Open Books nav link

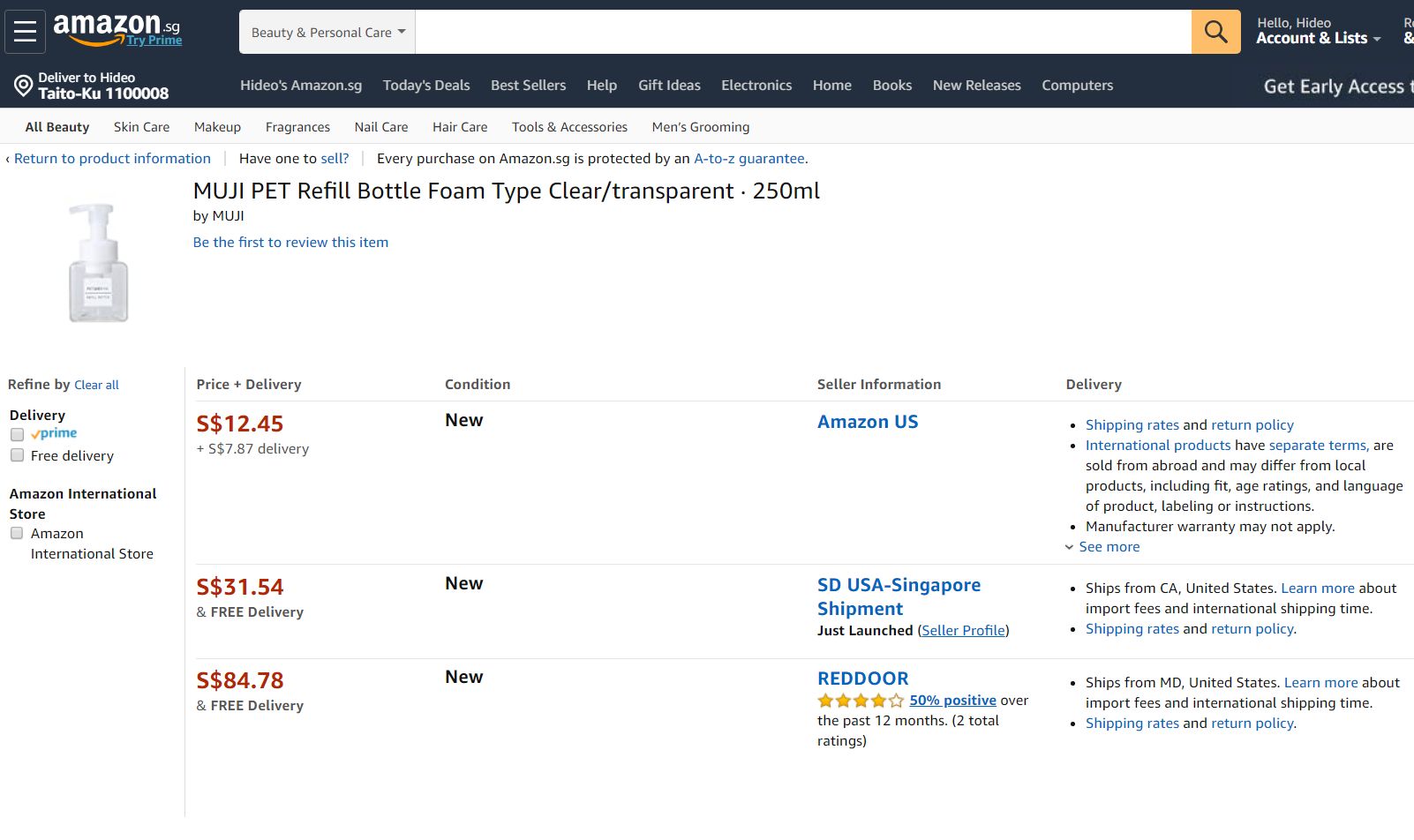tap(892, 86)
